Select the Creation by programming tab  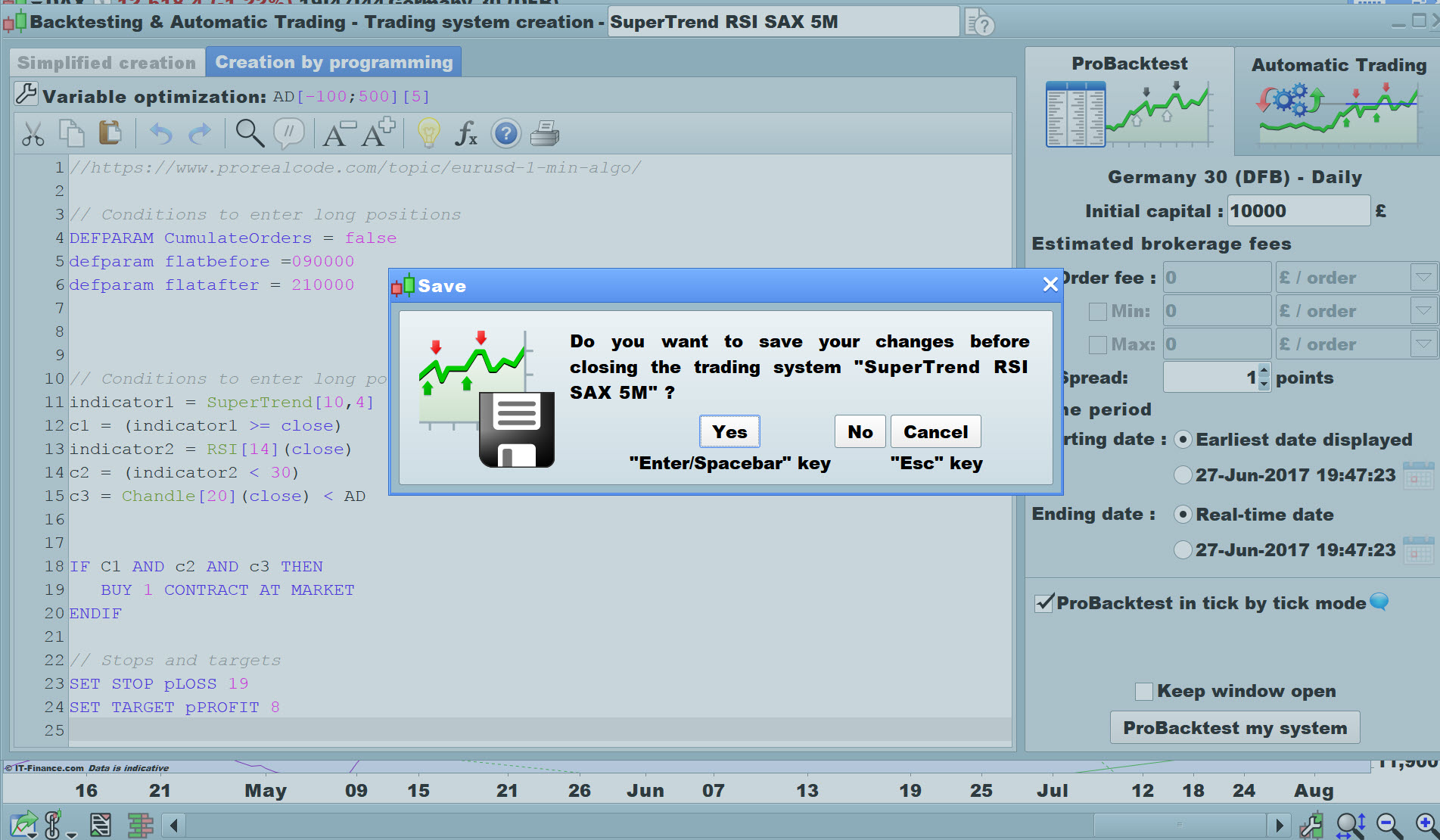click(334, 62)
